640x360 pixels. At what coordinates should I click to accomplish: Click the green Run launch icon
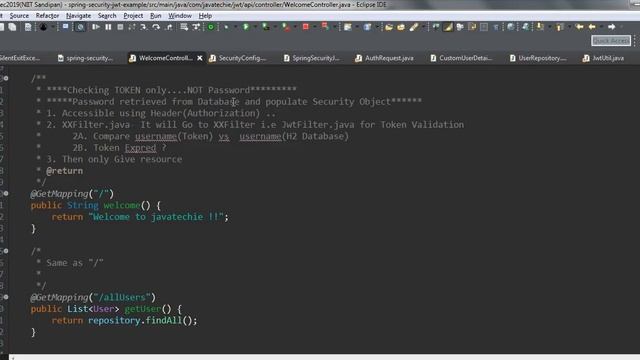click(246, 27)
